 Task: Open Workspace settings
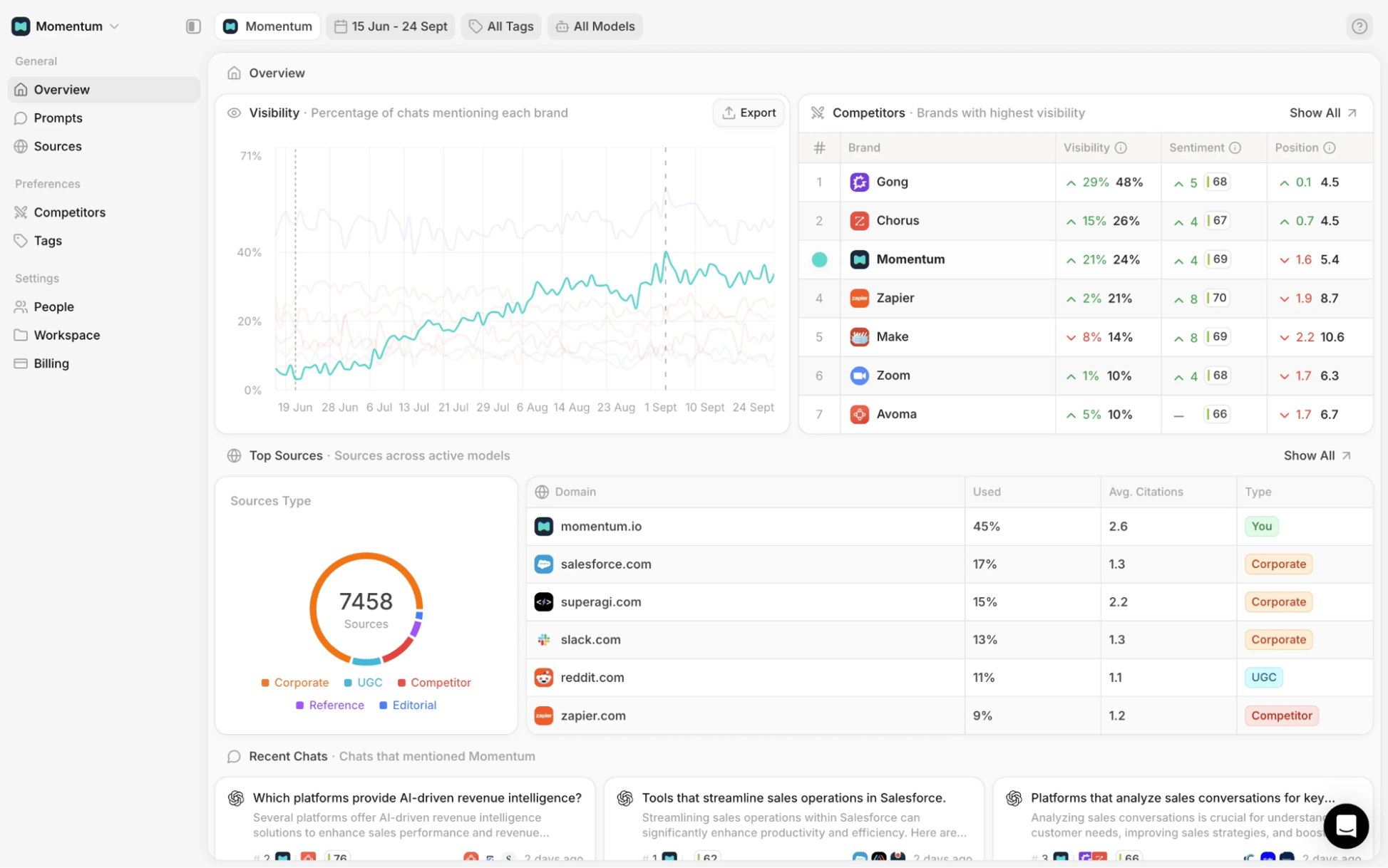pyautogui.click(x=104, y=335)
